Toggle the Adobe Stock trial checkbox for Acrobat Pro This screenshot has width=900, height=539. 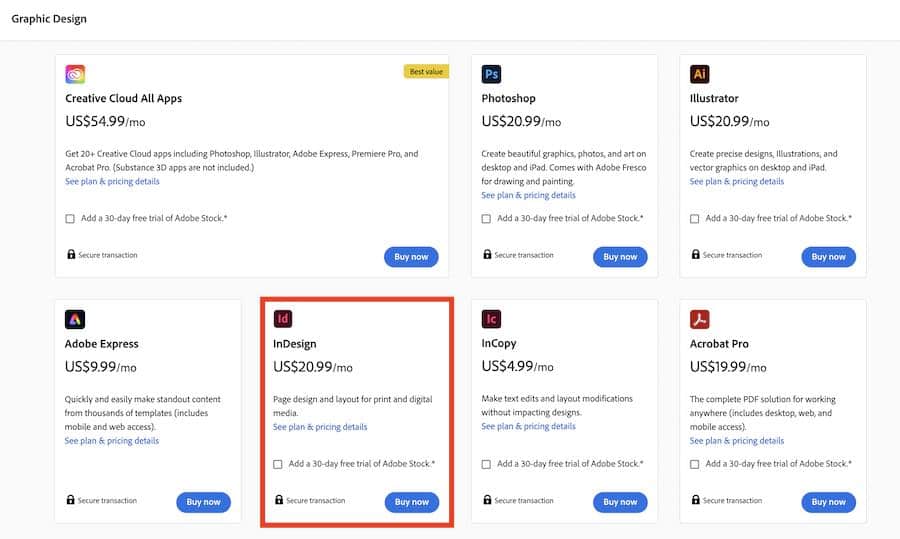[x=695, y=464]
